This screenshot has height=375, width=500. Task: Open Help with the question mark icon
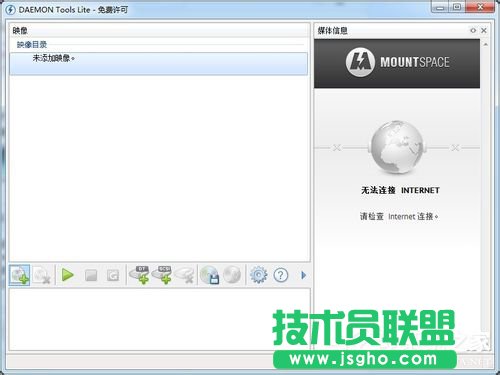click(281, 275)
